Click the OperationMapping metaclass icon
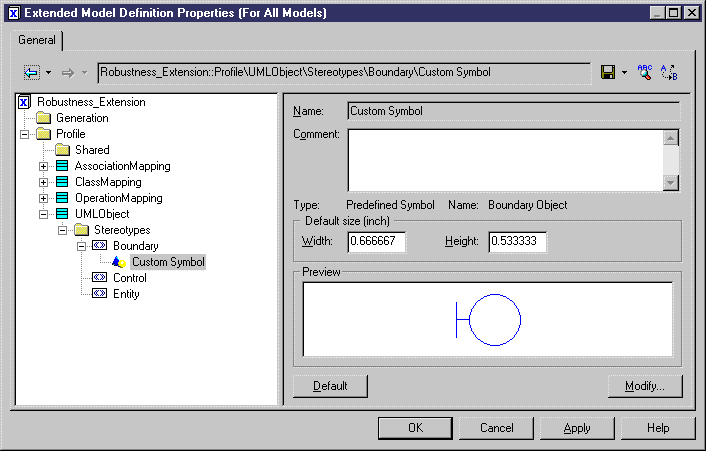The height and width of the screenshot is (451, 706). [62, 198]
